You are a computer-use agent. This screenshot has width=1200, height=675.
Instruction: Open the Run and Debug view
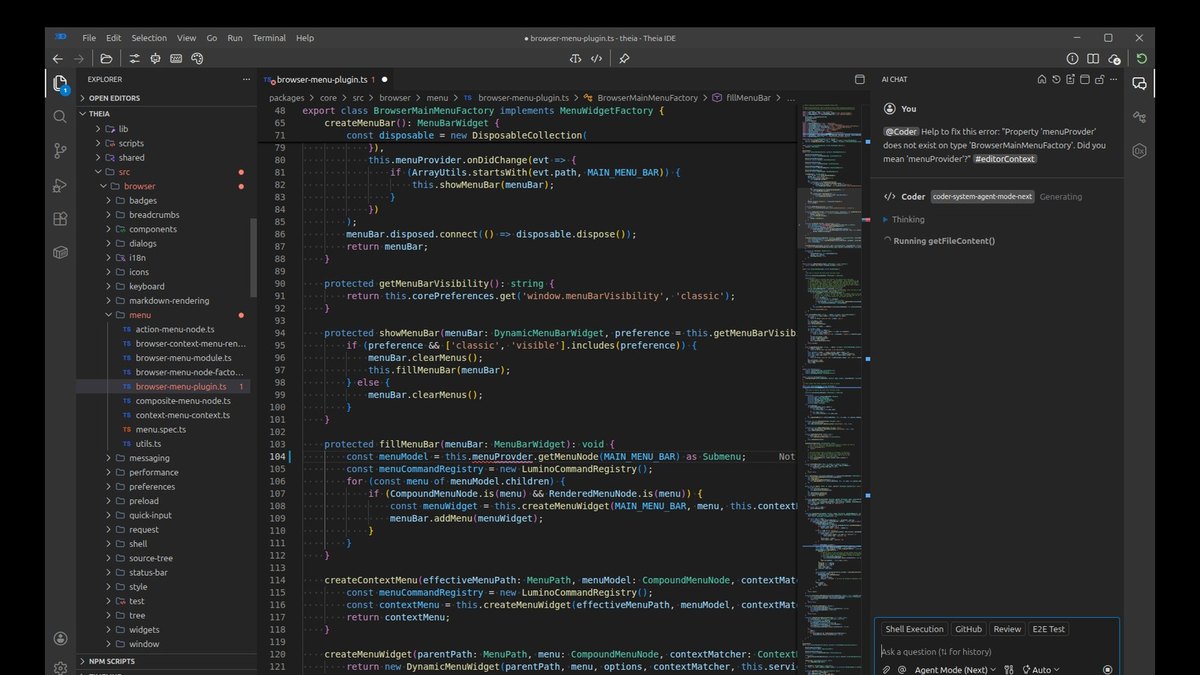coord(60,185)
